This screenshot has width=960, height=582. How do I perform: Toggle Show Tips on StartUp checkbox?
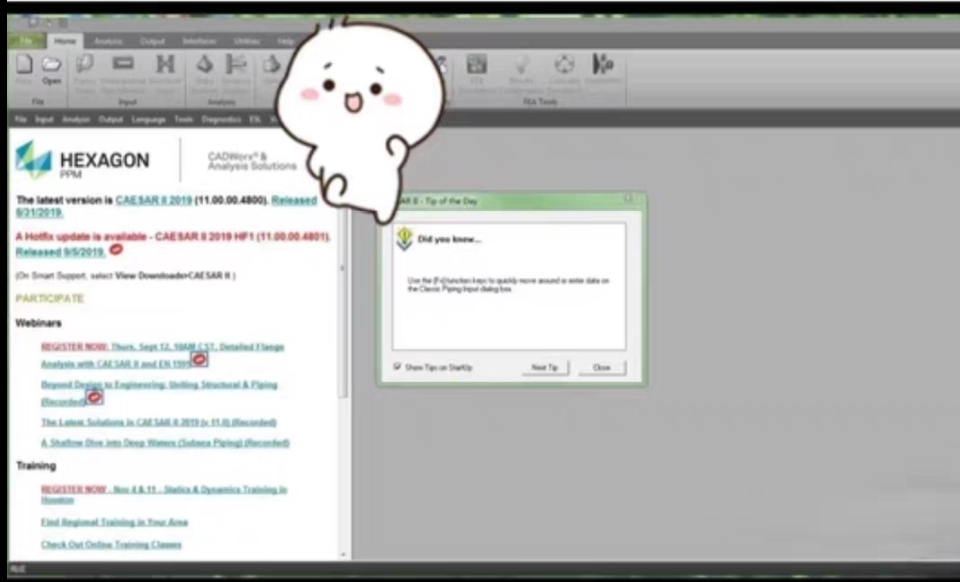coord(397,367)
